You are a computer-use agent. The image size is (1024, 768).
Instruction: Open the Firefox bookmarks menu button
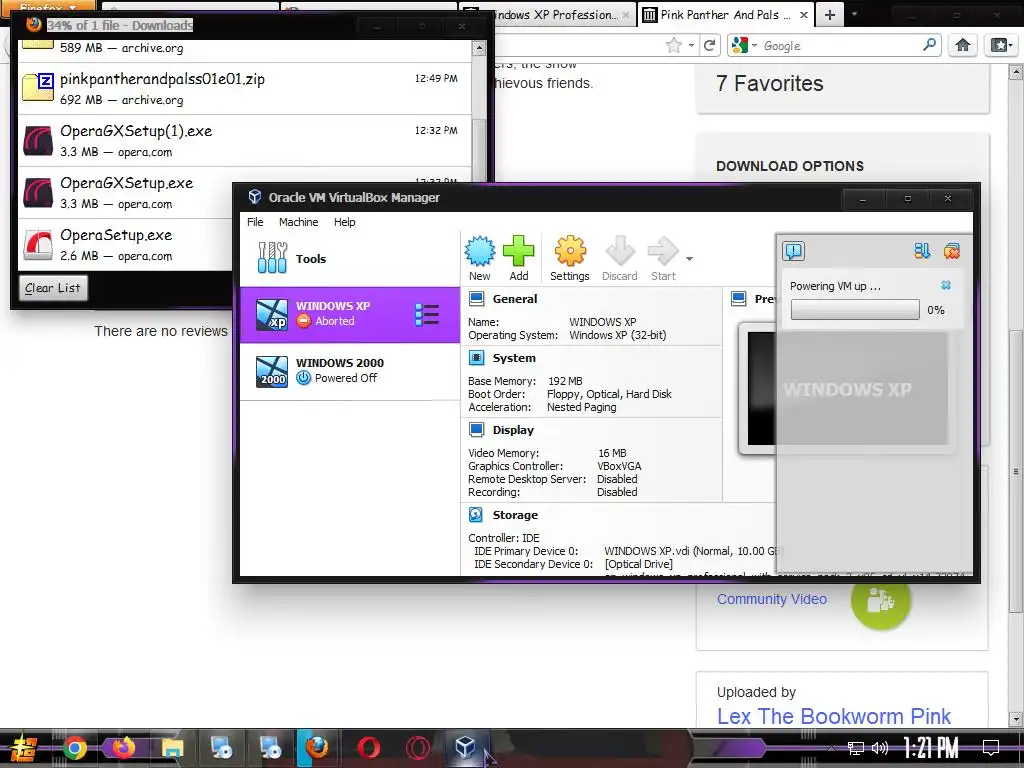click(1001, 44)
